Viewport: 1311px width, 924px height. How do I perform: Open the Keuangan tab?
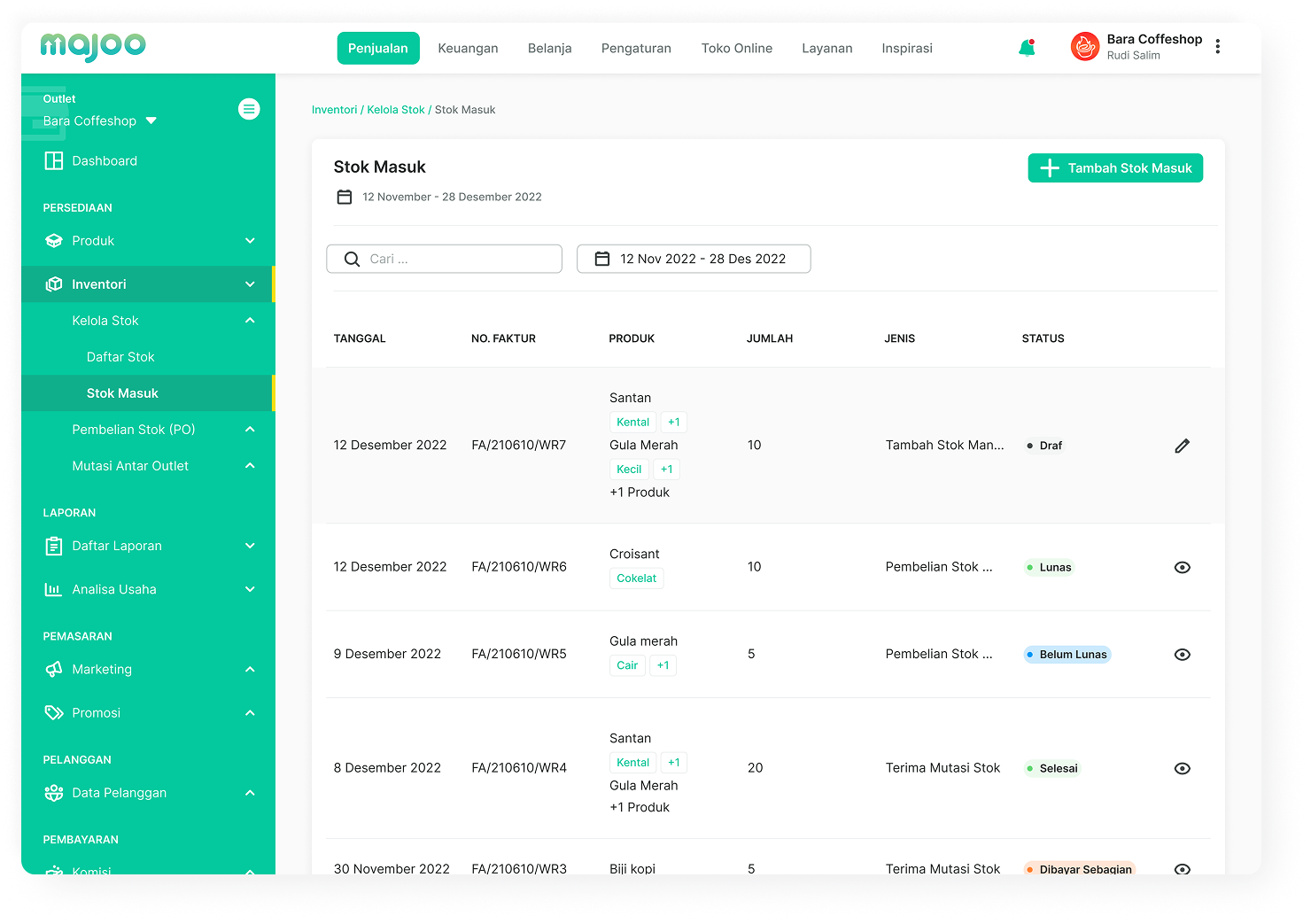pyautogui.click(x=468, y=48)
